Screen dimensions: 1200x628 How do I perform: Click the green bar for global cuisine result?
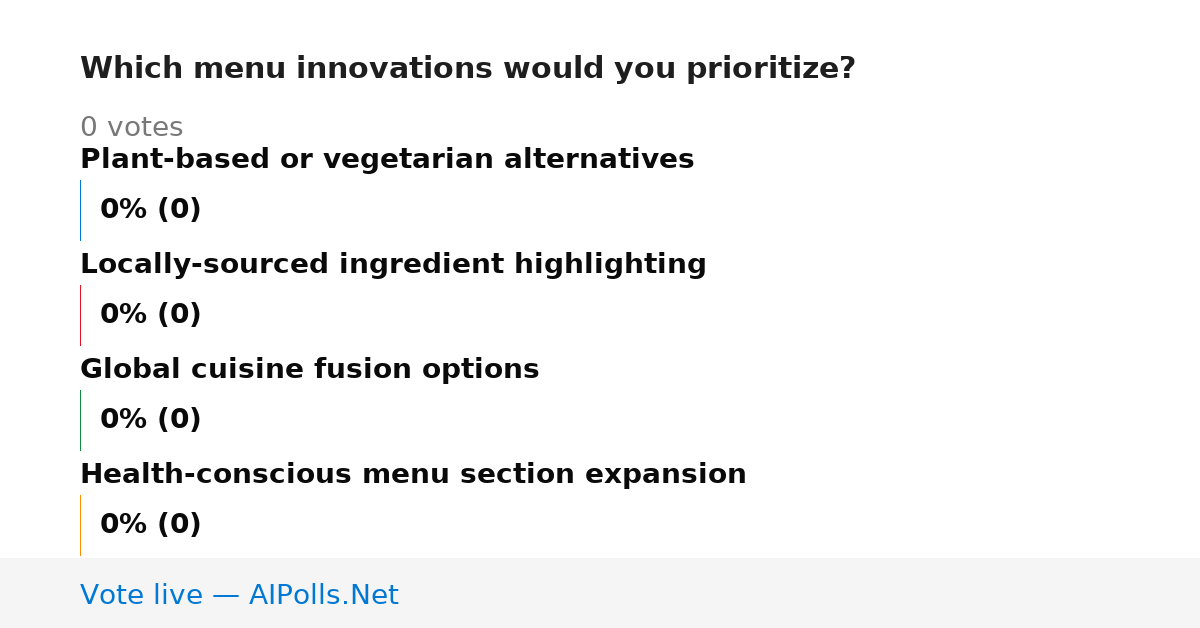click(80, 420)
